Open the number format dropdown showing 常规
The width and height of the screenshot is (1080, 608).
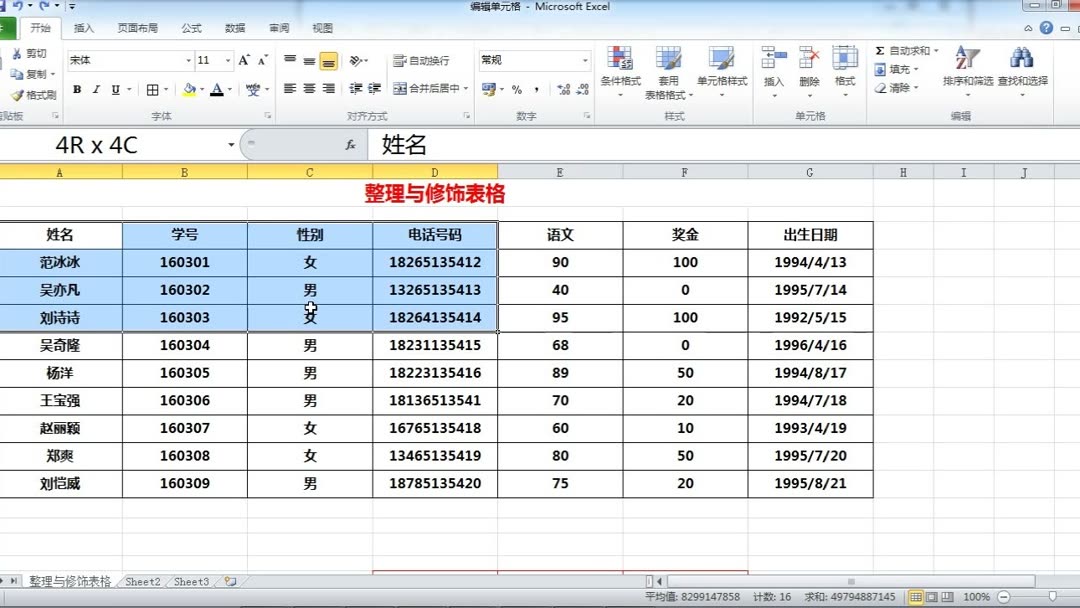(537, 60)
